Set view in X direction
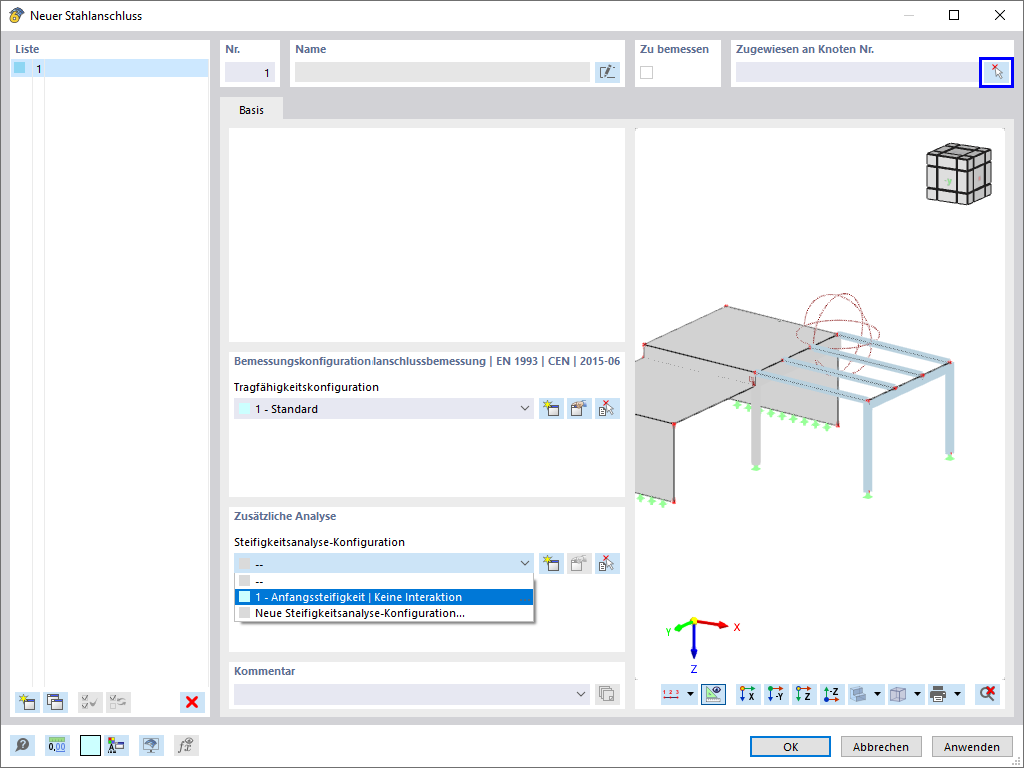Viewport: 1024px width, 768px height. click(748, 694)
